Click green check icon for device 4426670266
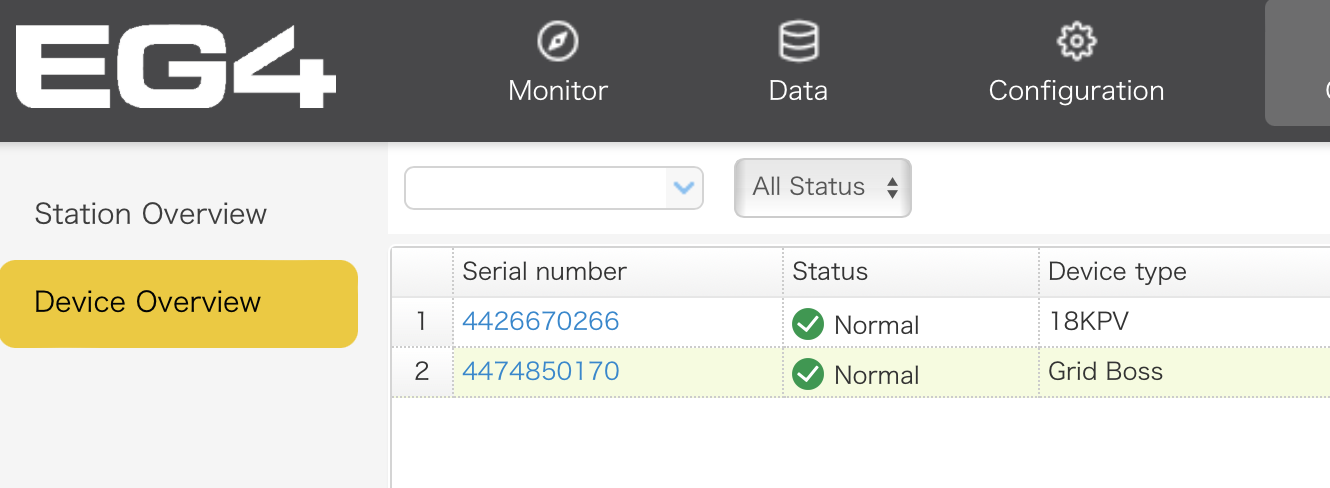Screen dimensions: 1330x488 (x=807, y=324)
